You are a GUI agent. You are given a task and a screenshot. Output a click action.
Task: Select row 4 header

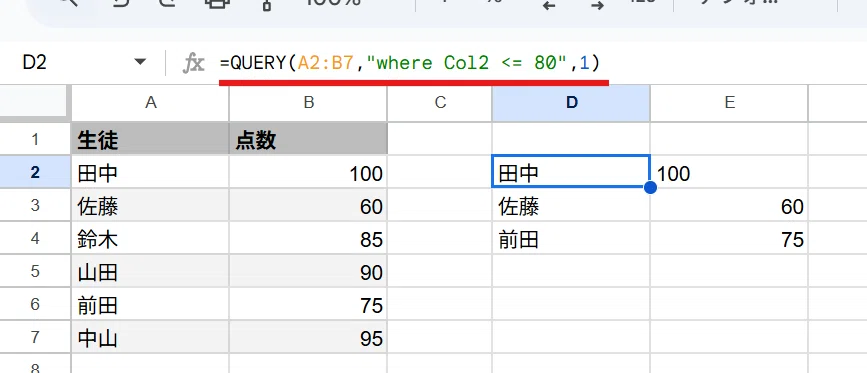35,238
